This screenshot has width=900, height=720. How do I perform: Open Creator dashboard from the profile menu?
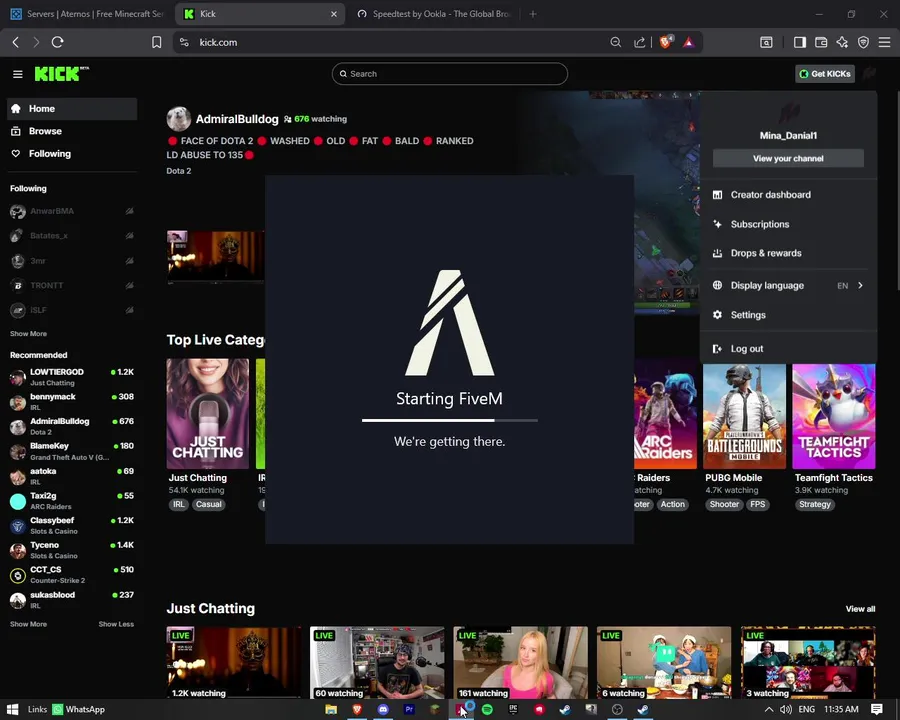coord(789,195)
